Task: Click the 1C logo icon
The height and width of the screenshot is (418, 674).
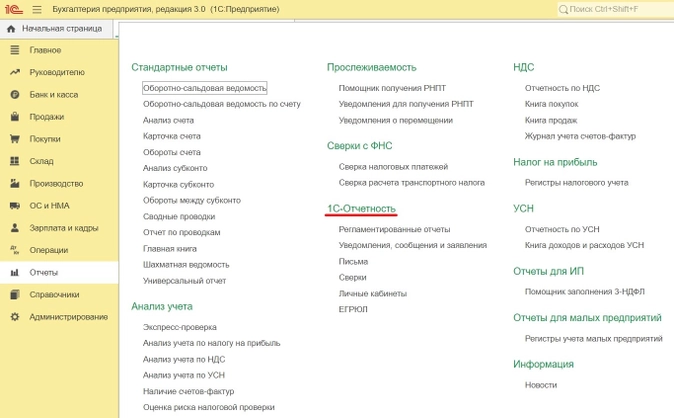Action: tap(13, 9)
